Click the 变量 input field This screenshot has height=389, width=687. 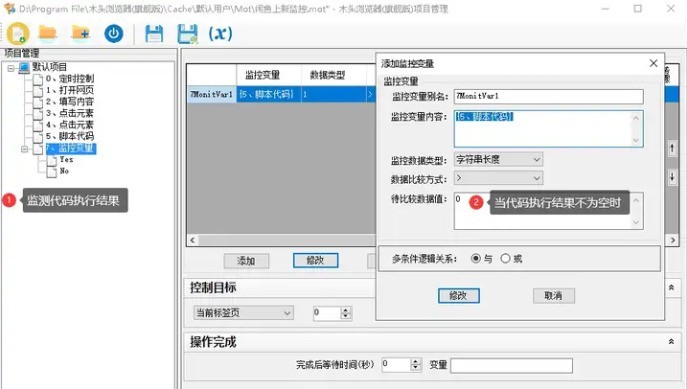pyautogui.click(x=511, y=366)
